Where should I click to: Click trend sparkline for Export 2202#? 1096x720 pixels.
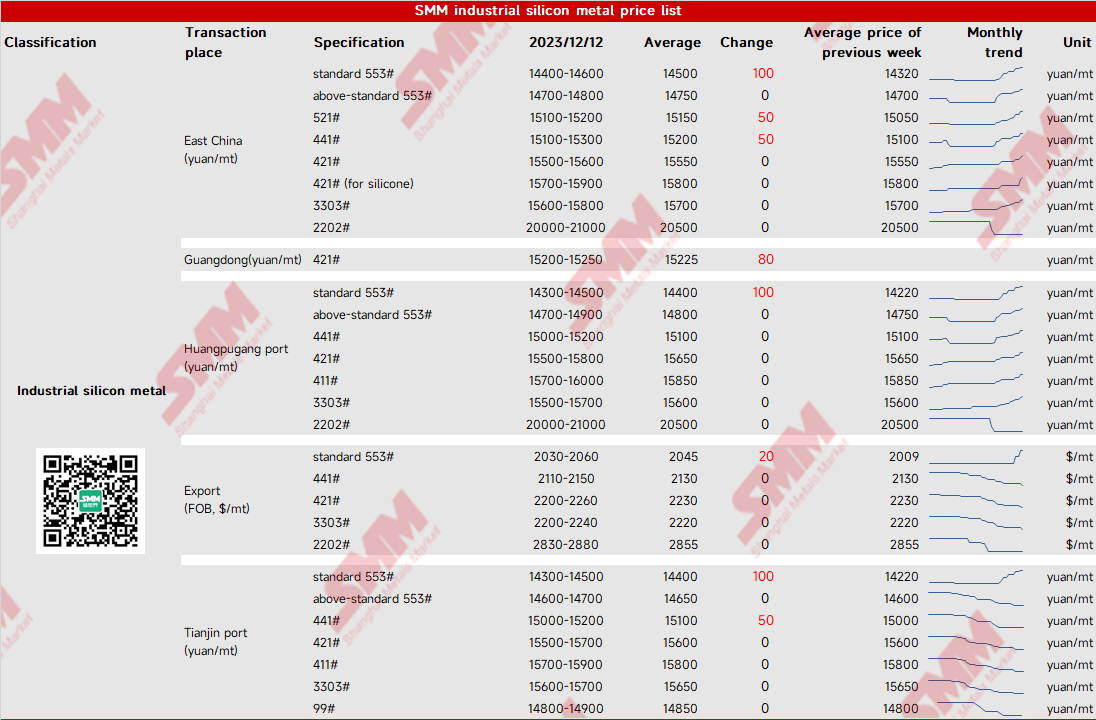point(976,545)
